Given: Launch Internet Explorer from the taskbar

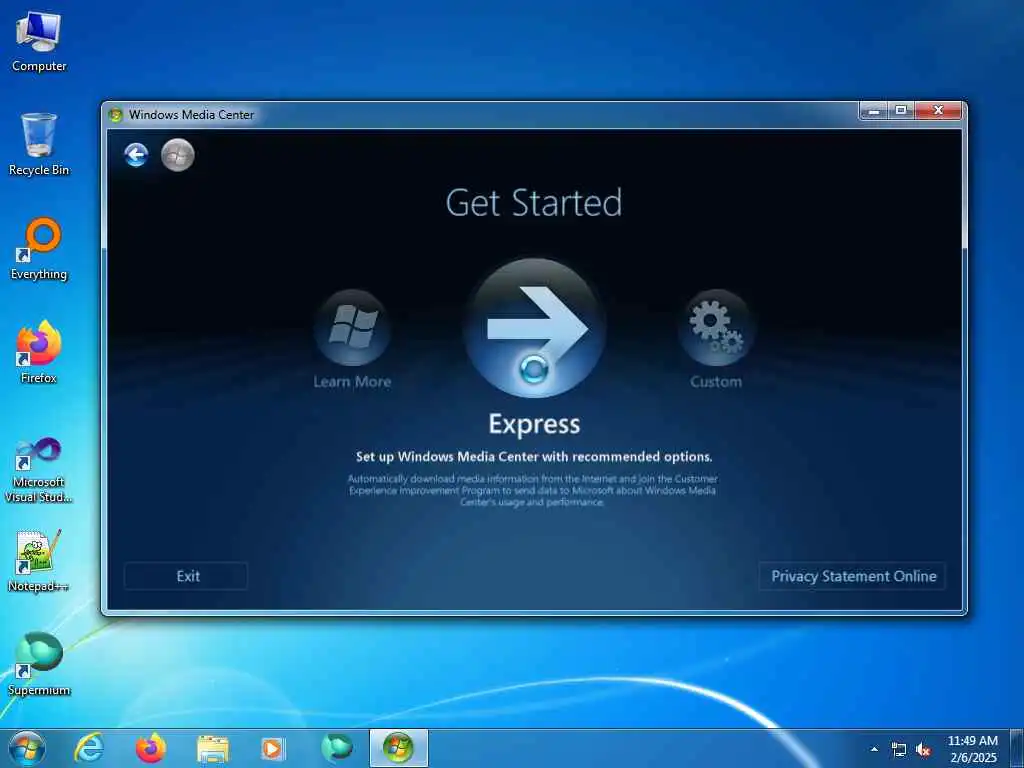Looking at the screenshot, I should [x=89, y=748].
